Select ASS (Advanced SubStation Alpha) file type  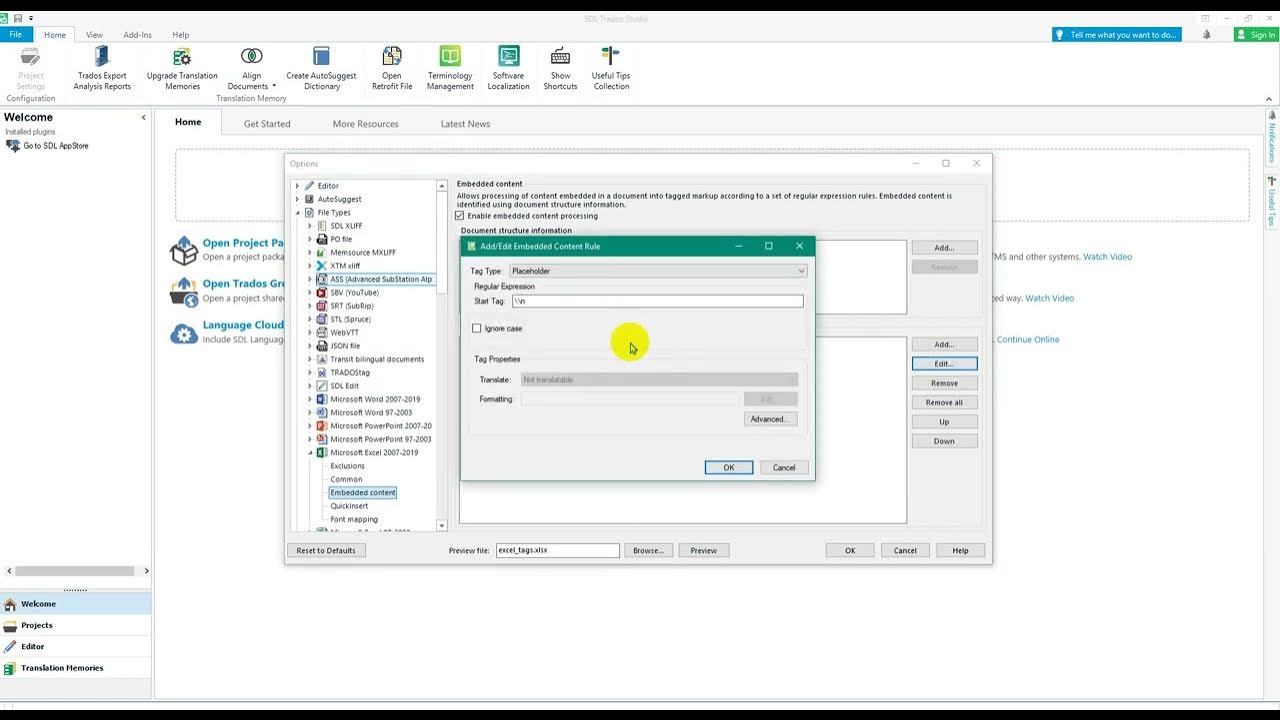[x=375, y=279]
